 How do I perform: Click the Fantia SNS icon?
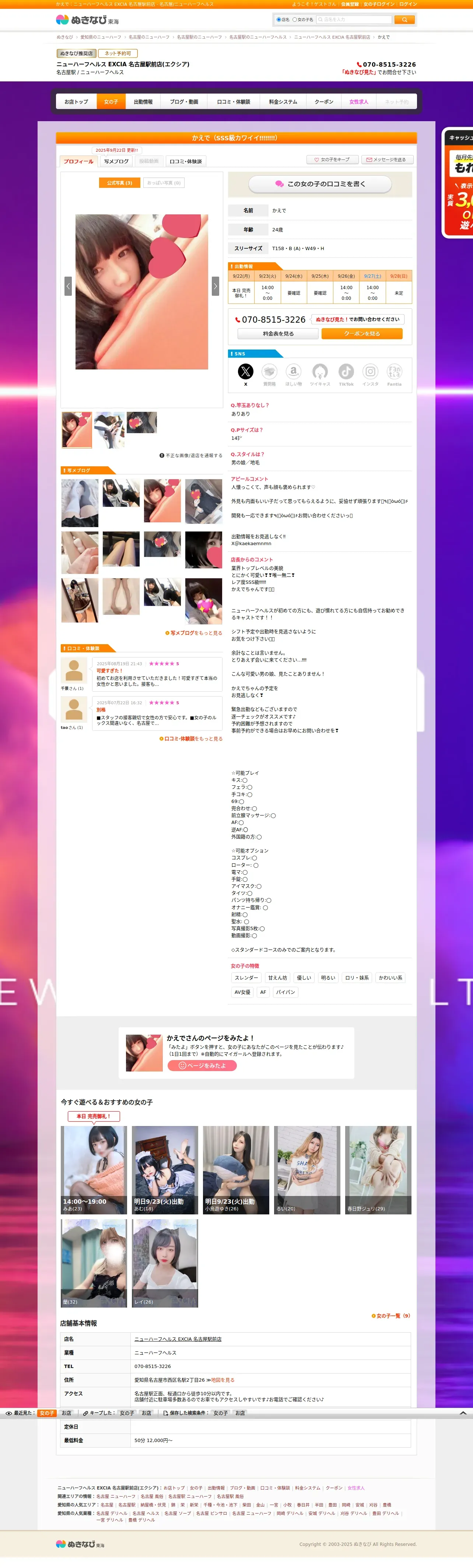395,371
